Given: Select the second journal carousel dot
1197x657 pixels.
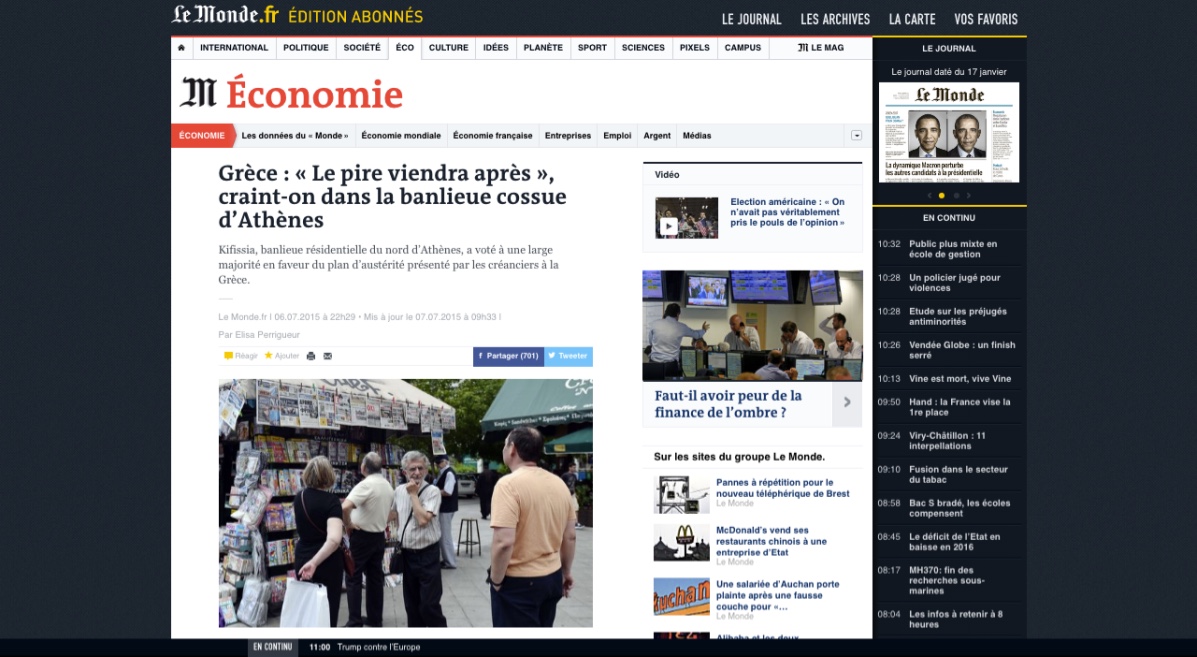Looking at the screenshot, I should [x=956, y=195].
